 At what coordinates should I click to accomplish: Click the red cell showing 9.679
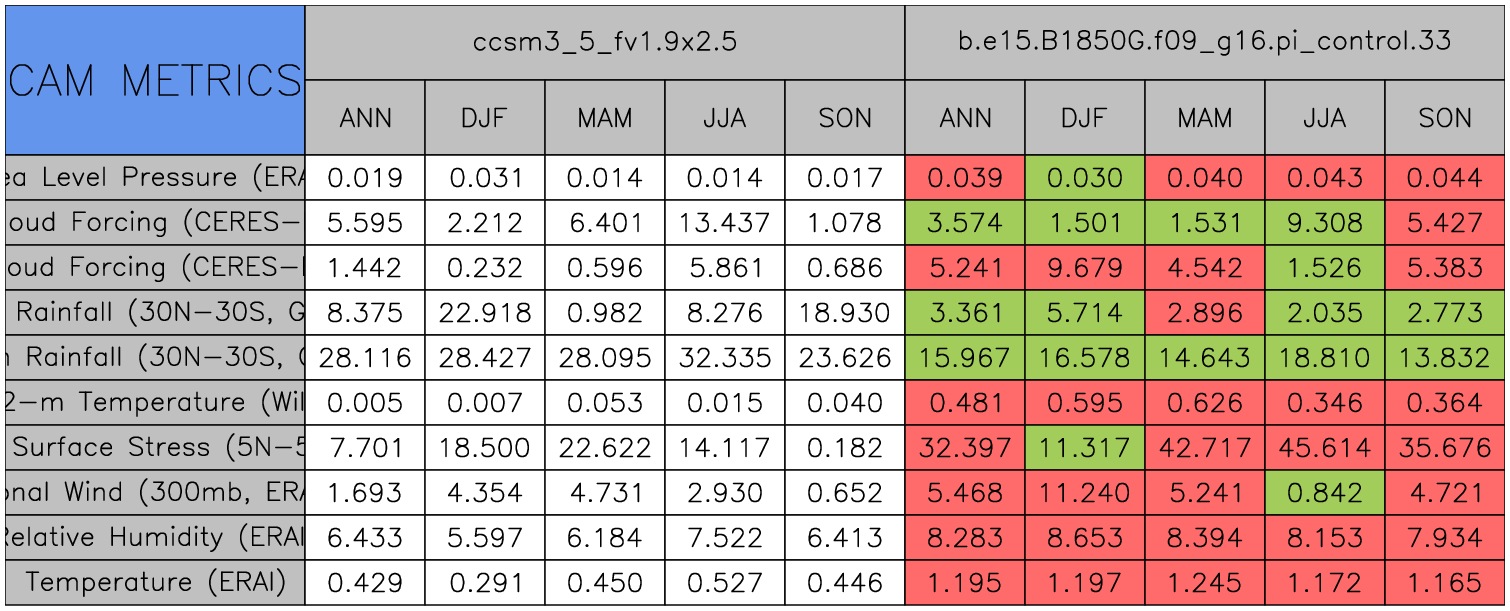click(x=1085, y=268)
